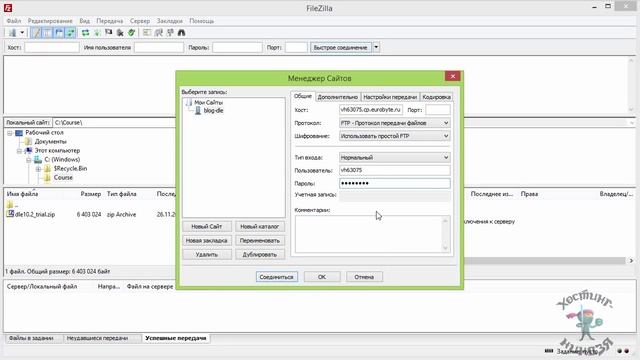Click OK in Менеджер Сайтов
This screenshot has width=640, height=360.
(322, 277)
